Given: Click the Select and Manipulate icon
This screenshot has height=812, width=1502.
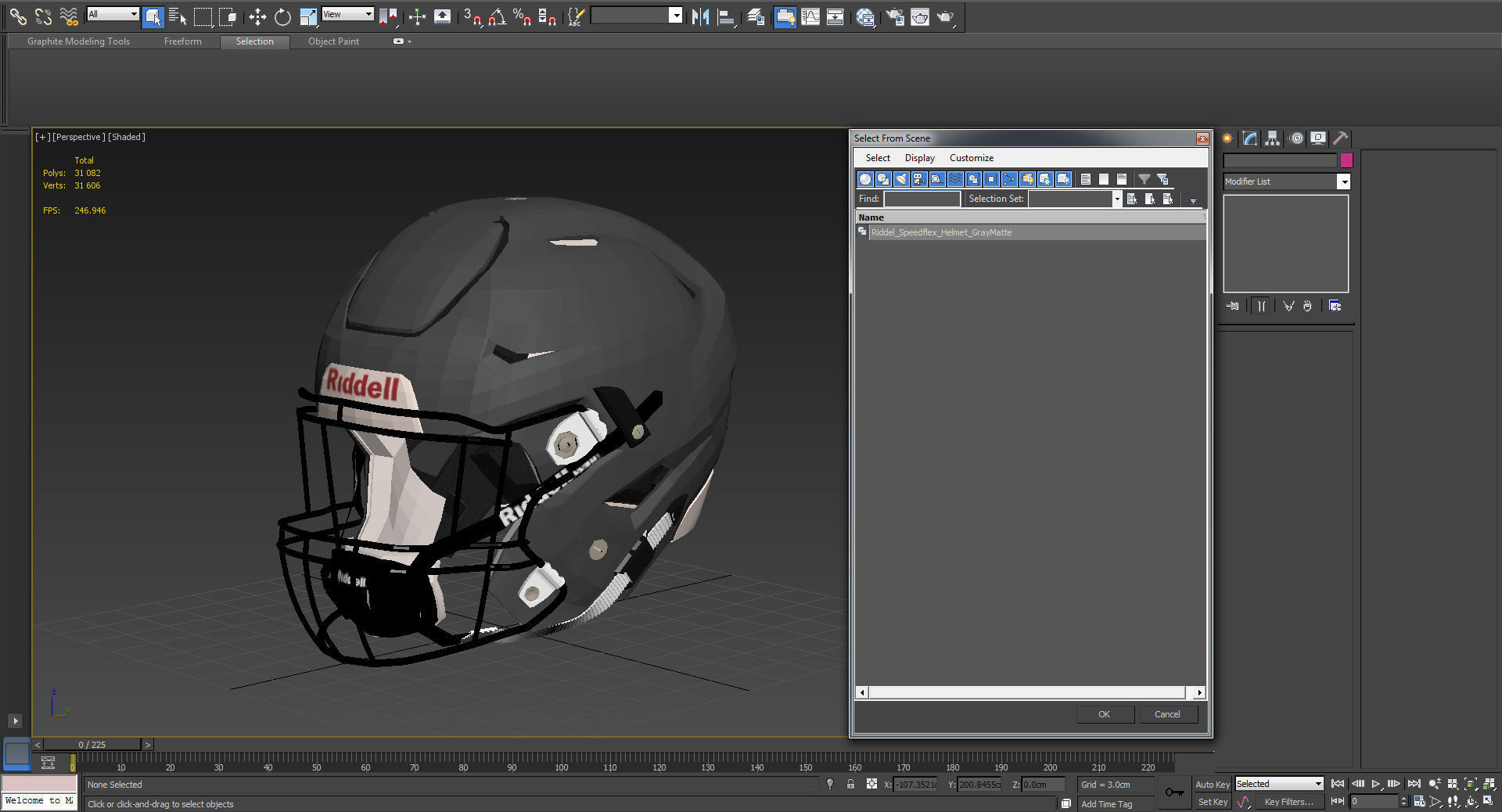Looking at the screenshot, I should (x=417, y=16).
